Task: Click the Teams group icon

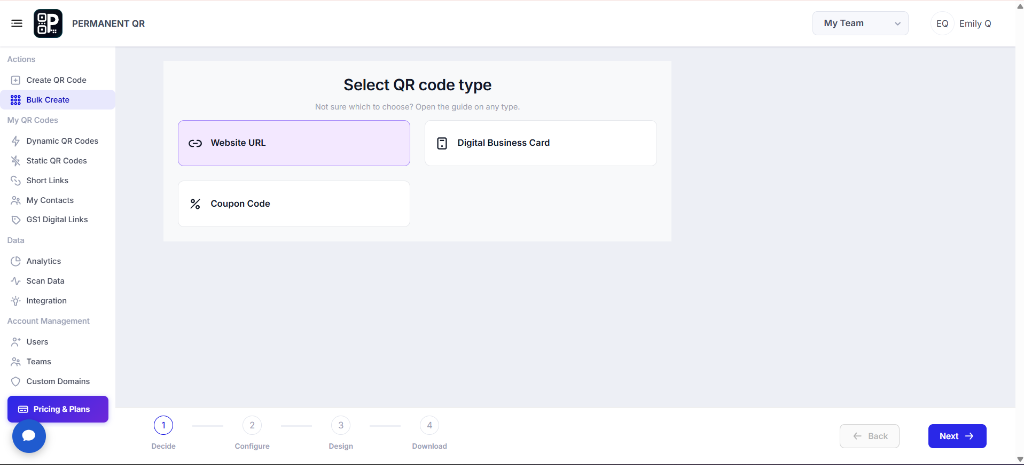Action: 16,362
